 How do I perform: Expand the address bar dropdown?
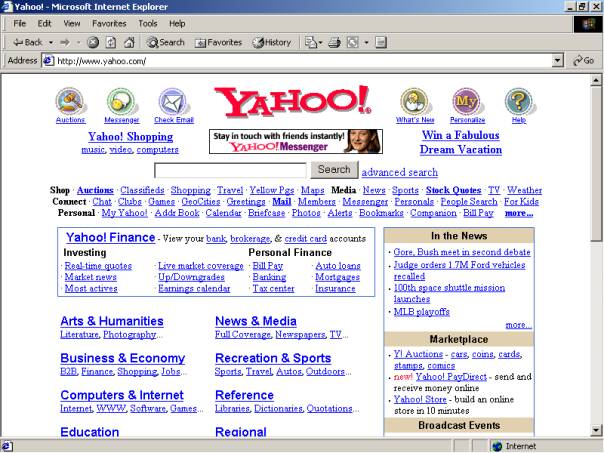click(558, 61)
